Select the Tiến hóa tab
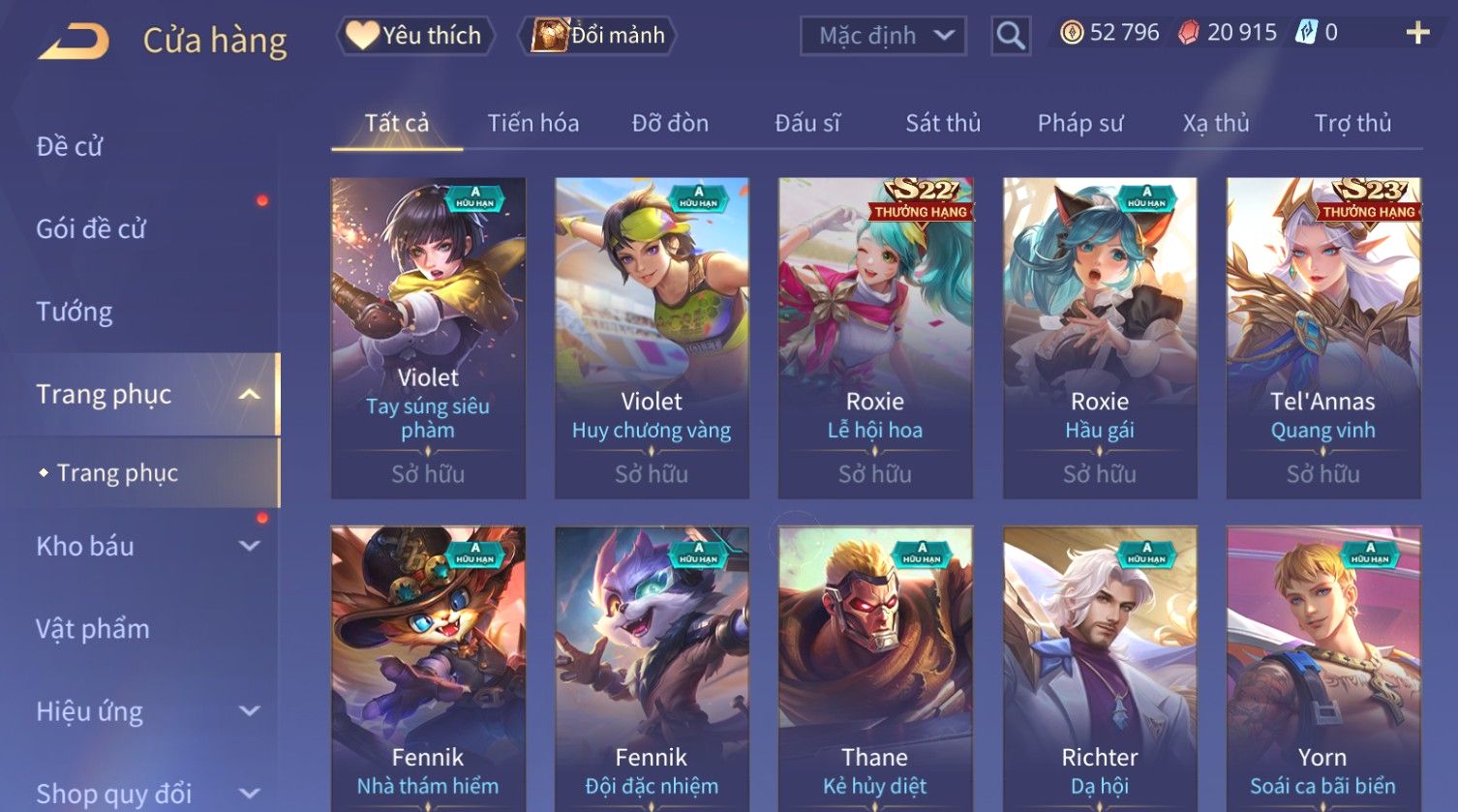 tap(533, 123)
